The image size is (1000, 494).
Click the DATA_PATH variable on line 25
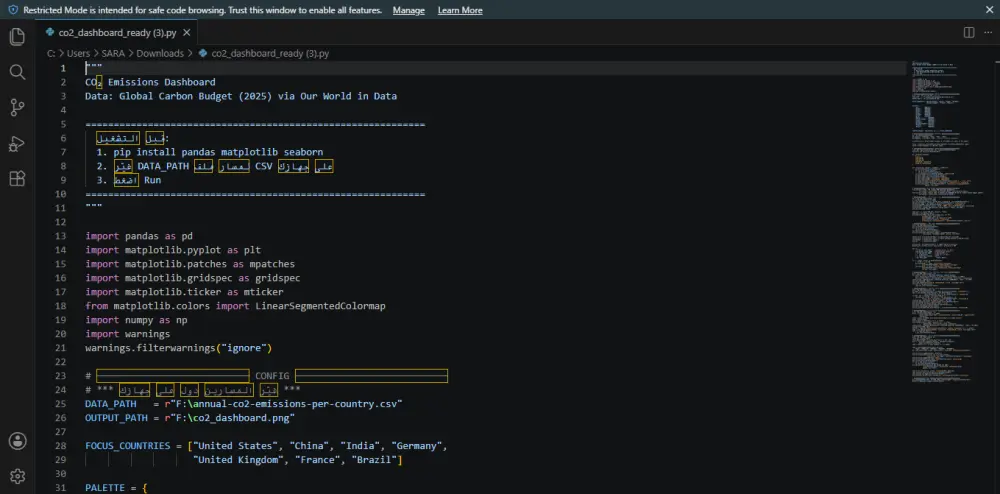pyautogui.click(x=110, y=404)
